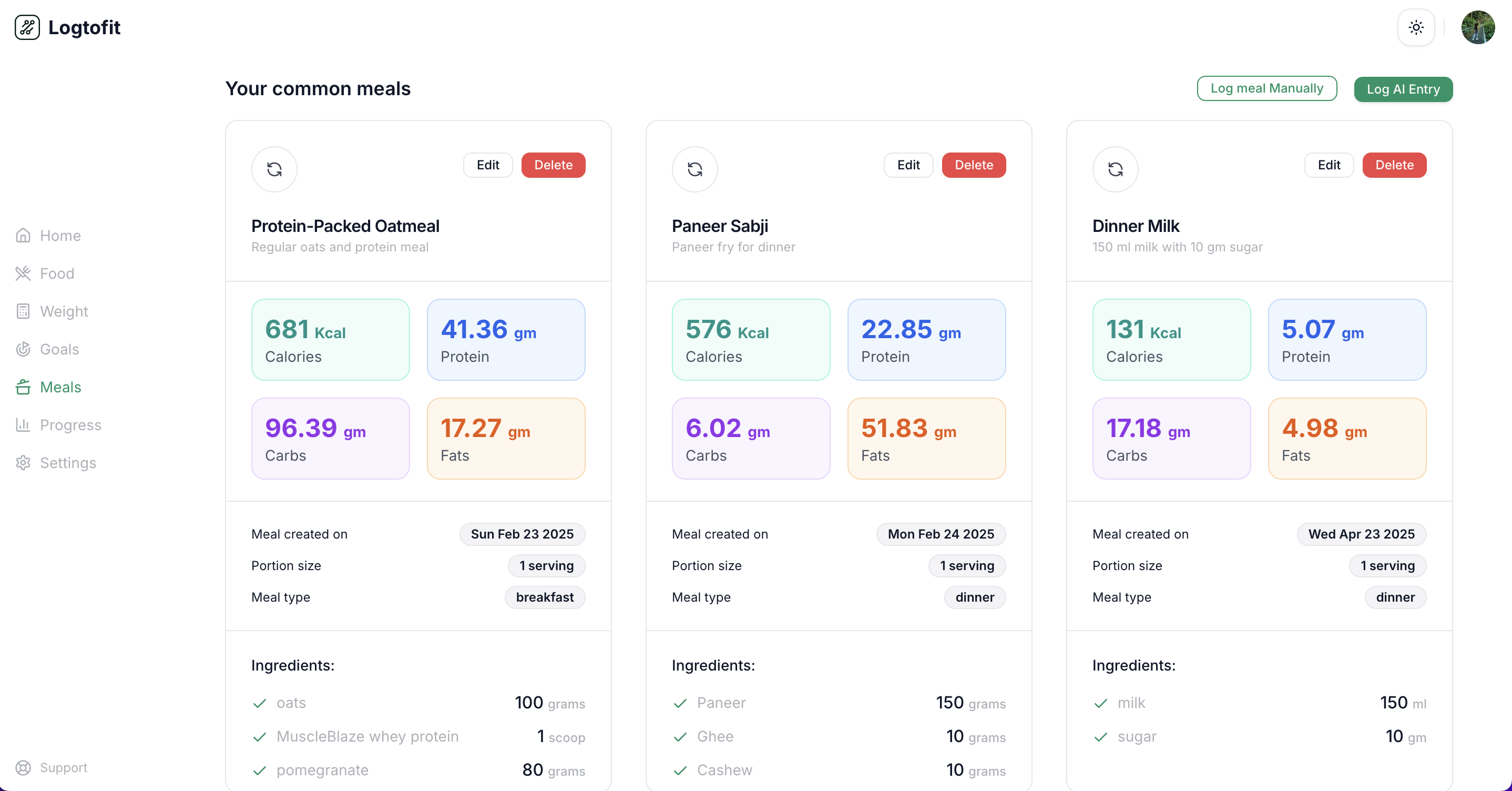Click the 681 Kcal Calories tile
The image size is (1512, 791).
[331, 339]
